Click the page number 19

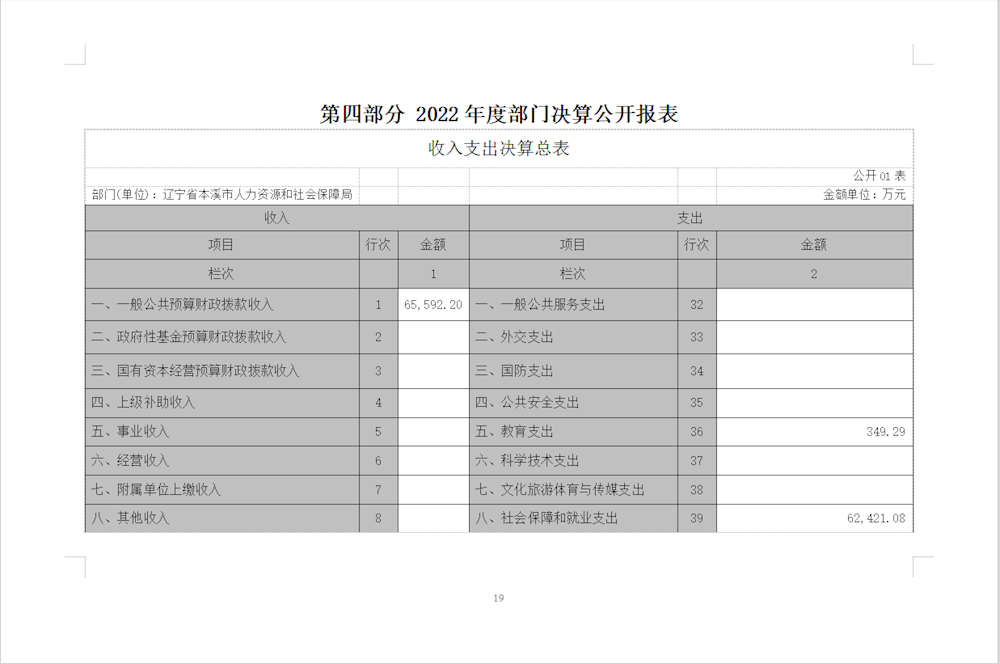point(499,598)
